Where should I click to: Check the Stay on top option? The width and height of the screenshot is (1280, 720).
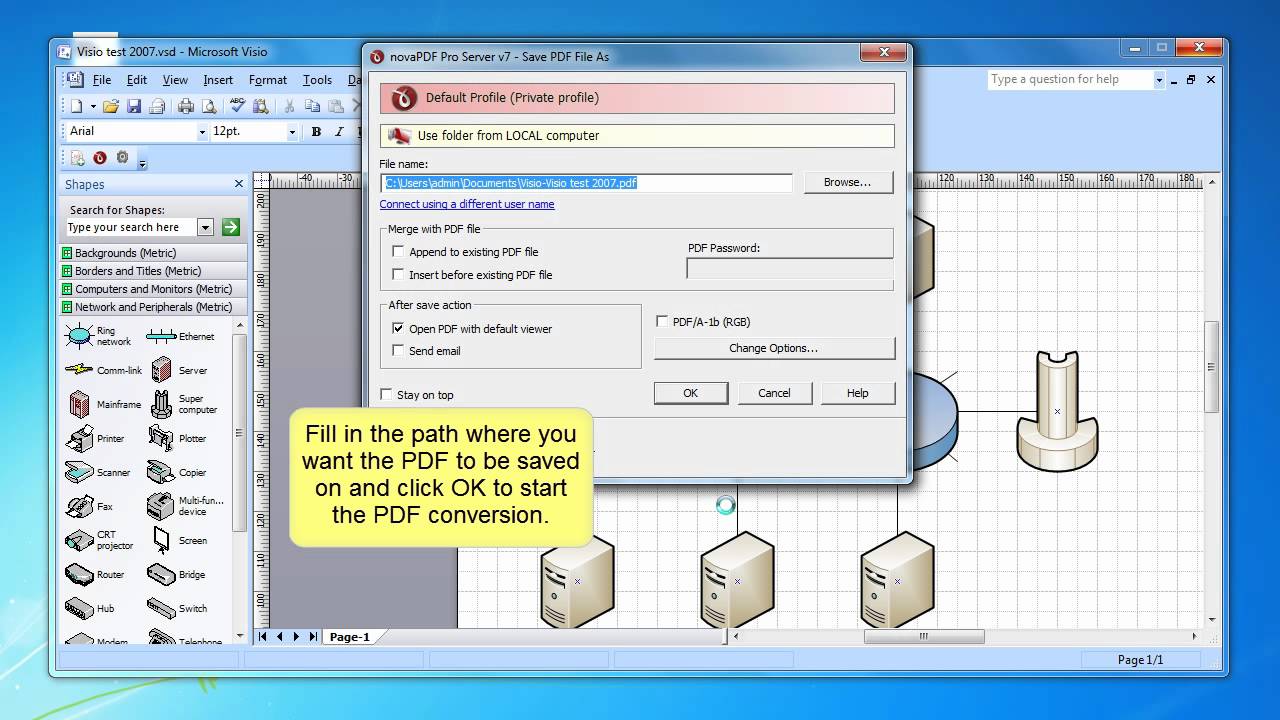pyautogui.click(x=386, y=395)
